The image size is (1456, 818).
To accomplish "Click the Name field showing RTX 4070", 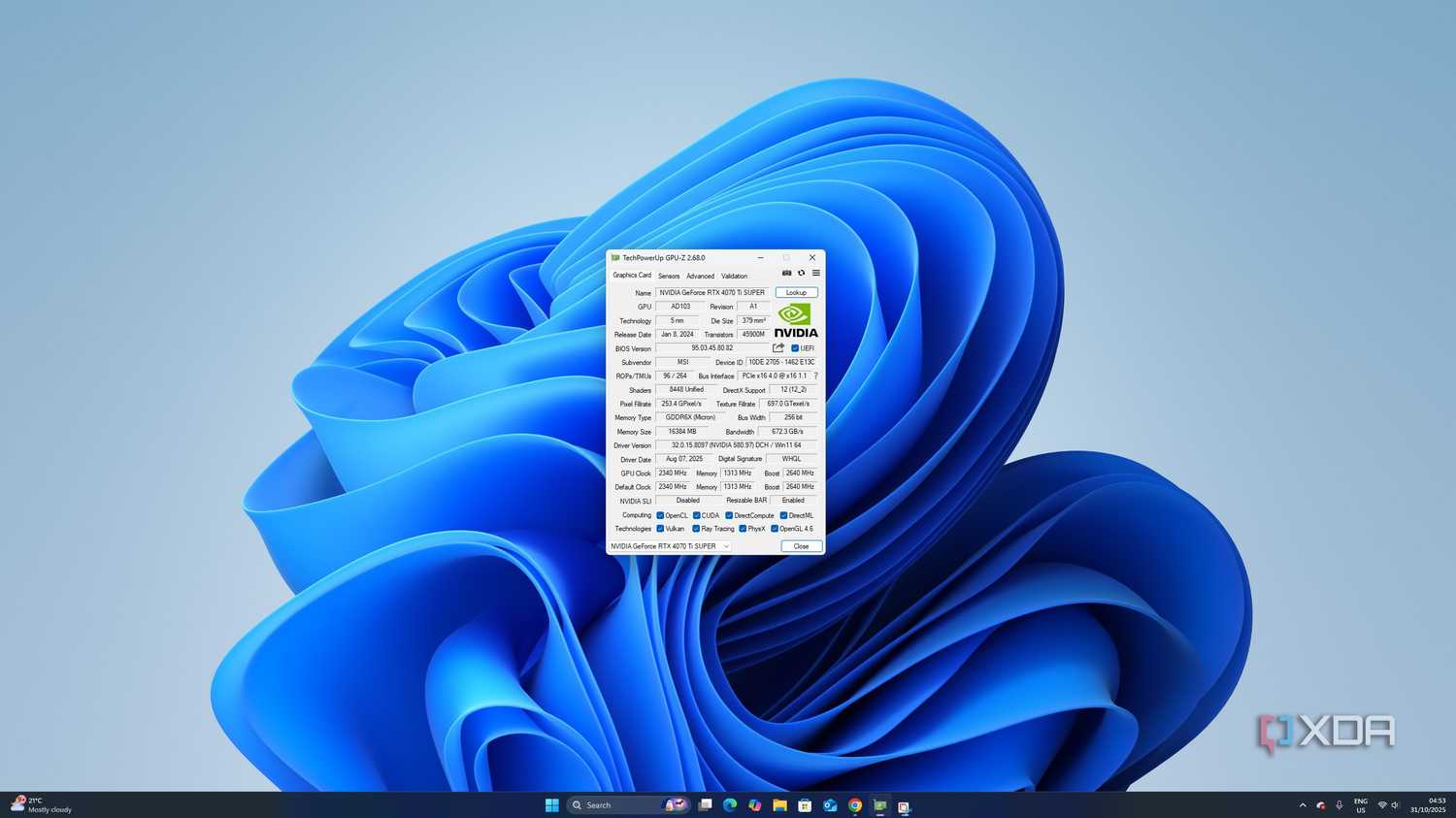I will point(712,292).
